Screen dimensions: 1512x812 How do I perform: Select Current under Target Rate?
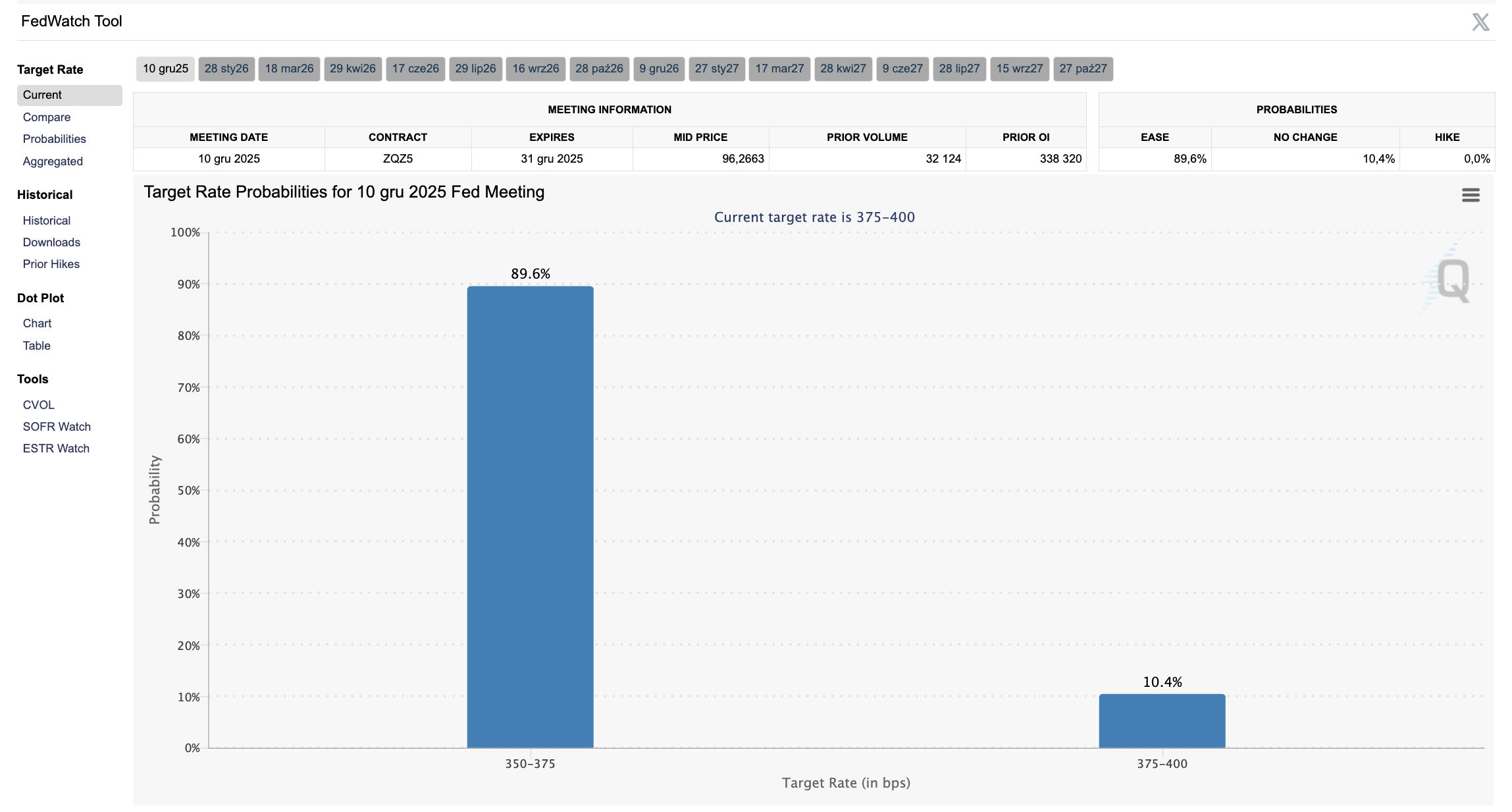70,95
